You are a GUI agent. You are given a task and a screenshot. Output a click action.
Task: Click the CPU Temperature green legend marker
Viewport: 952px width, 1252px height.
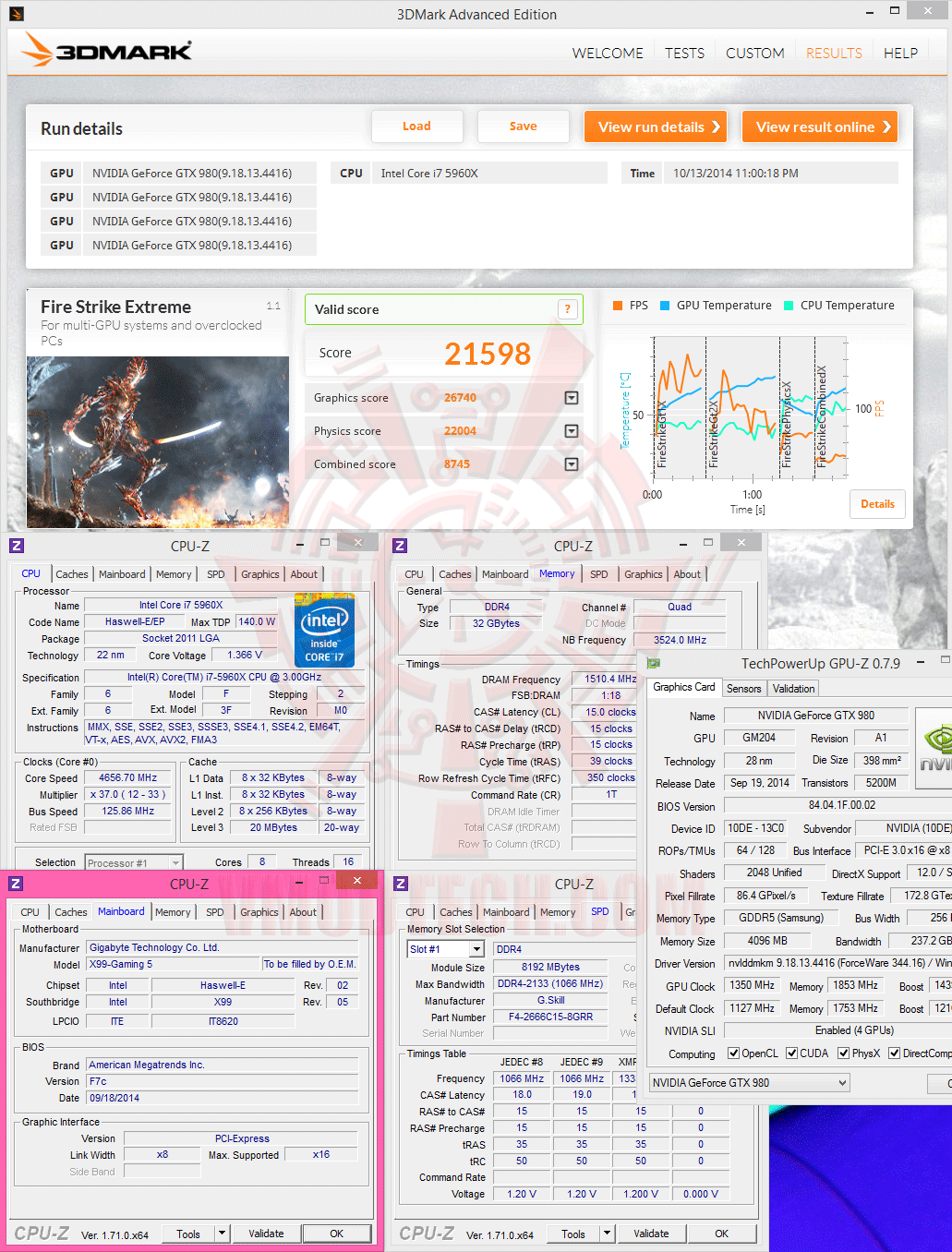[789, 306]
